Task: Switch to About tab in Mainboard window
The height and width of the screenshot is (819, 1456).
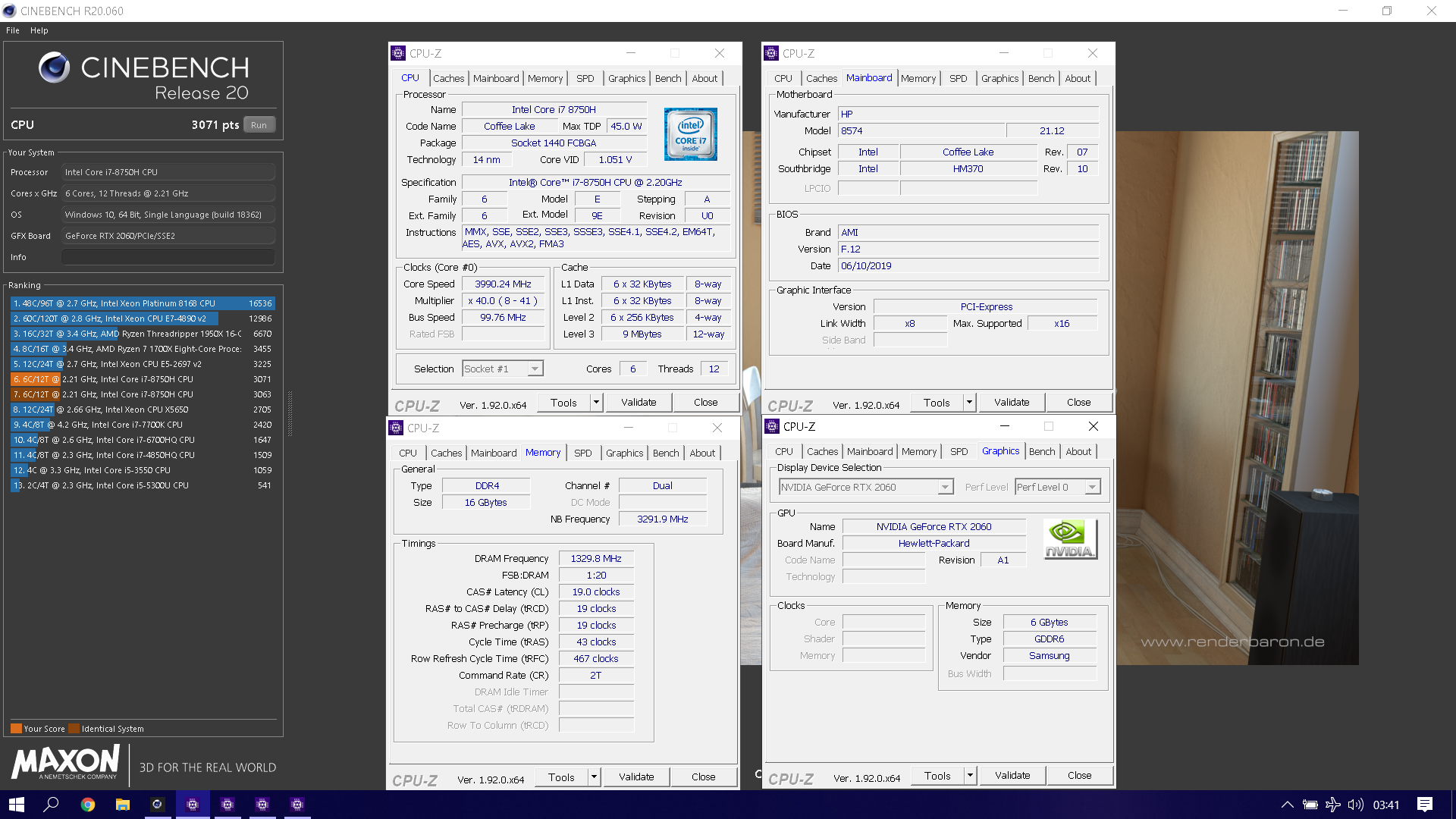Action: (x=1078, y=78)
